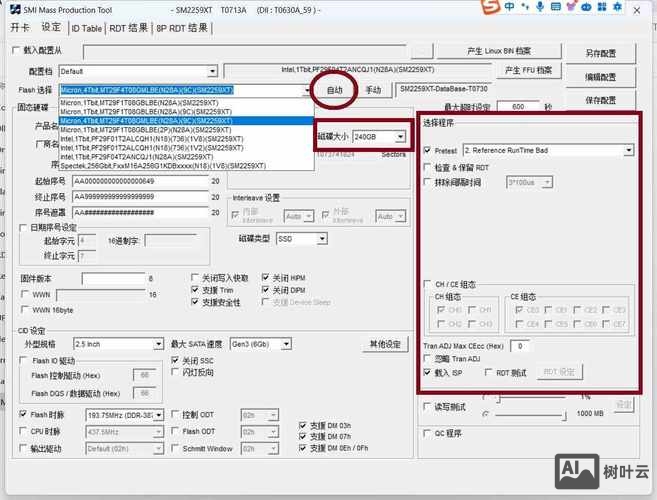The height and width of the screenshot is (500, 657).
Task: Switch to the RDT 结果 tab
Action: 128,28
